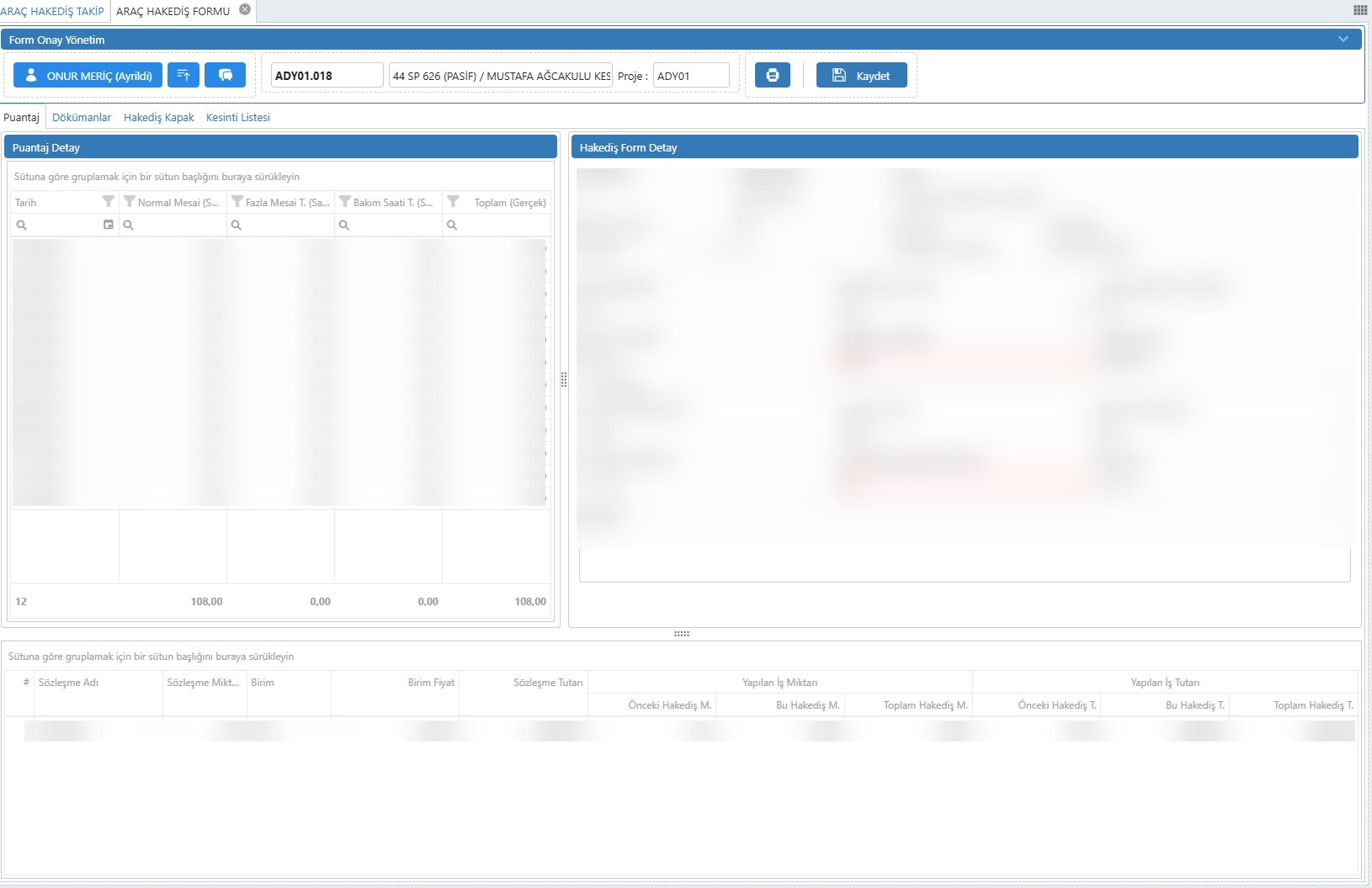This screenshot has height=888, width=1372.
Task: Open filter for Bakım Saati column
Action: (x=345, y=202)
